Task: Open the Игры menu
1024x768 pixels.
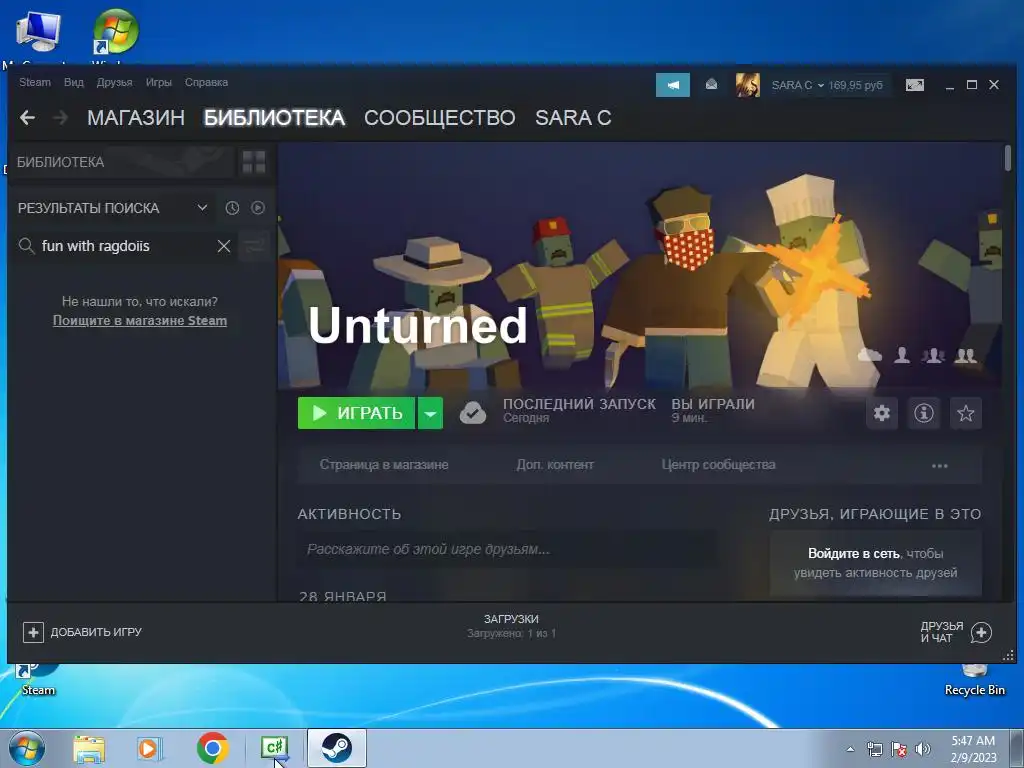Action: pyautogui.click(x=159, y=82)
